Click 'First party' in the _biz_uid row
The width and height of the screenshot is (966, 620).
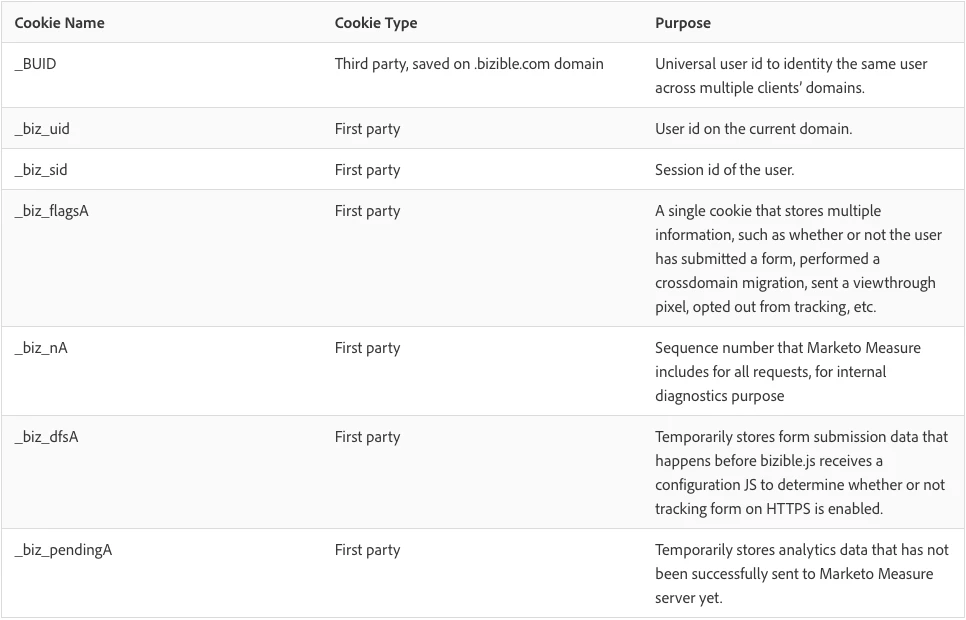tap(367, 129)
